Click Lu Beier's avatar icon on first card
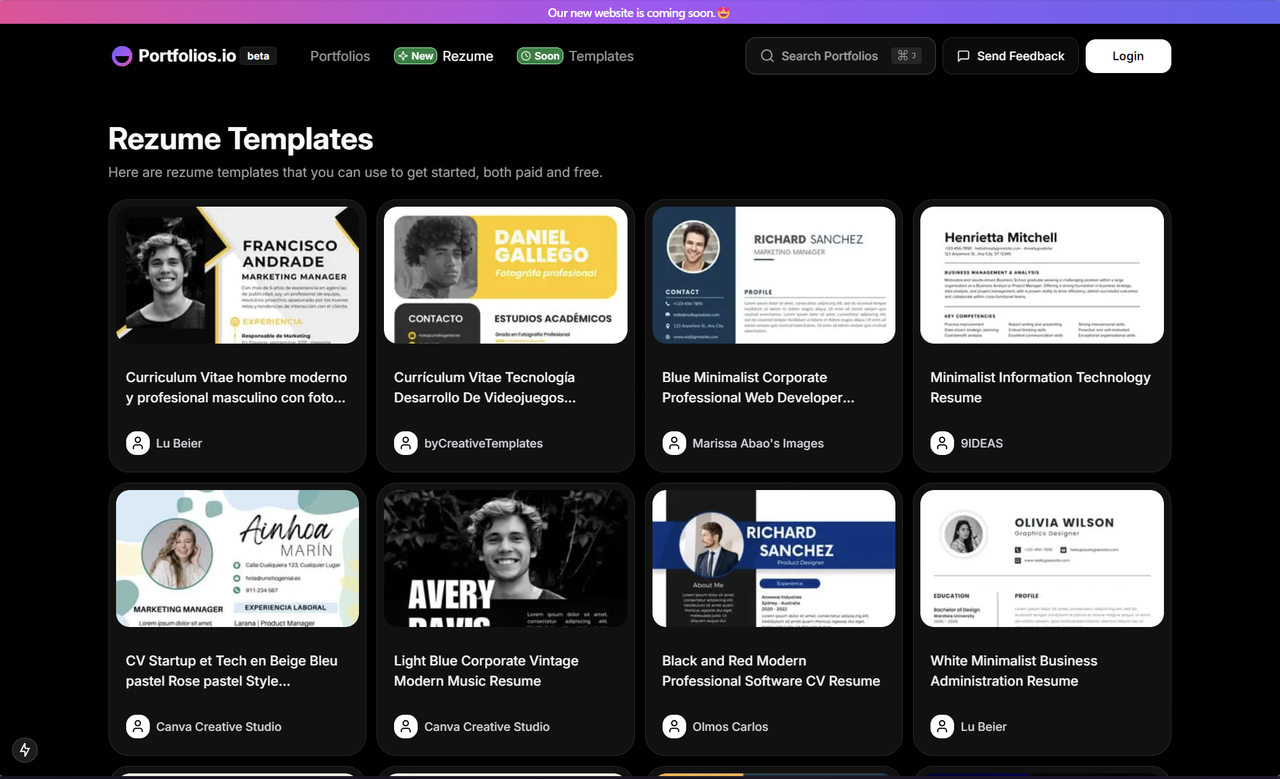The width and height of the screenshot is (1280, 779). tap(137, 443)
